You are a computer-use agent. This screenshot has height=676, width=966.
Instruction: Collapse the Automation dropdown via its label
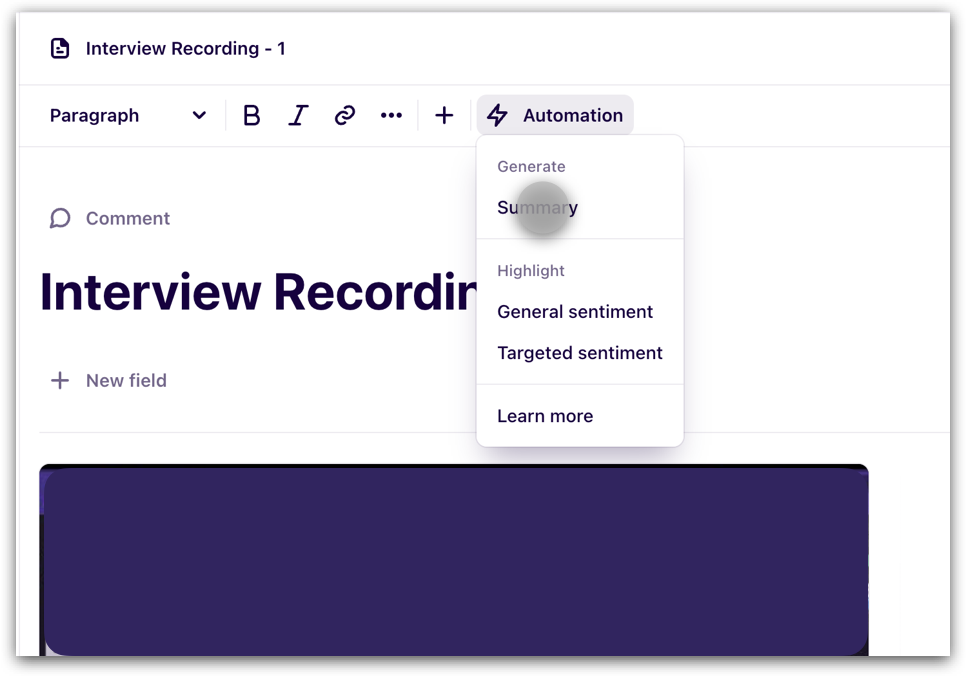572,116
